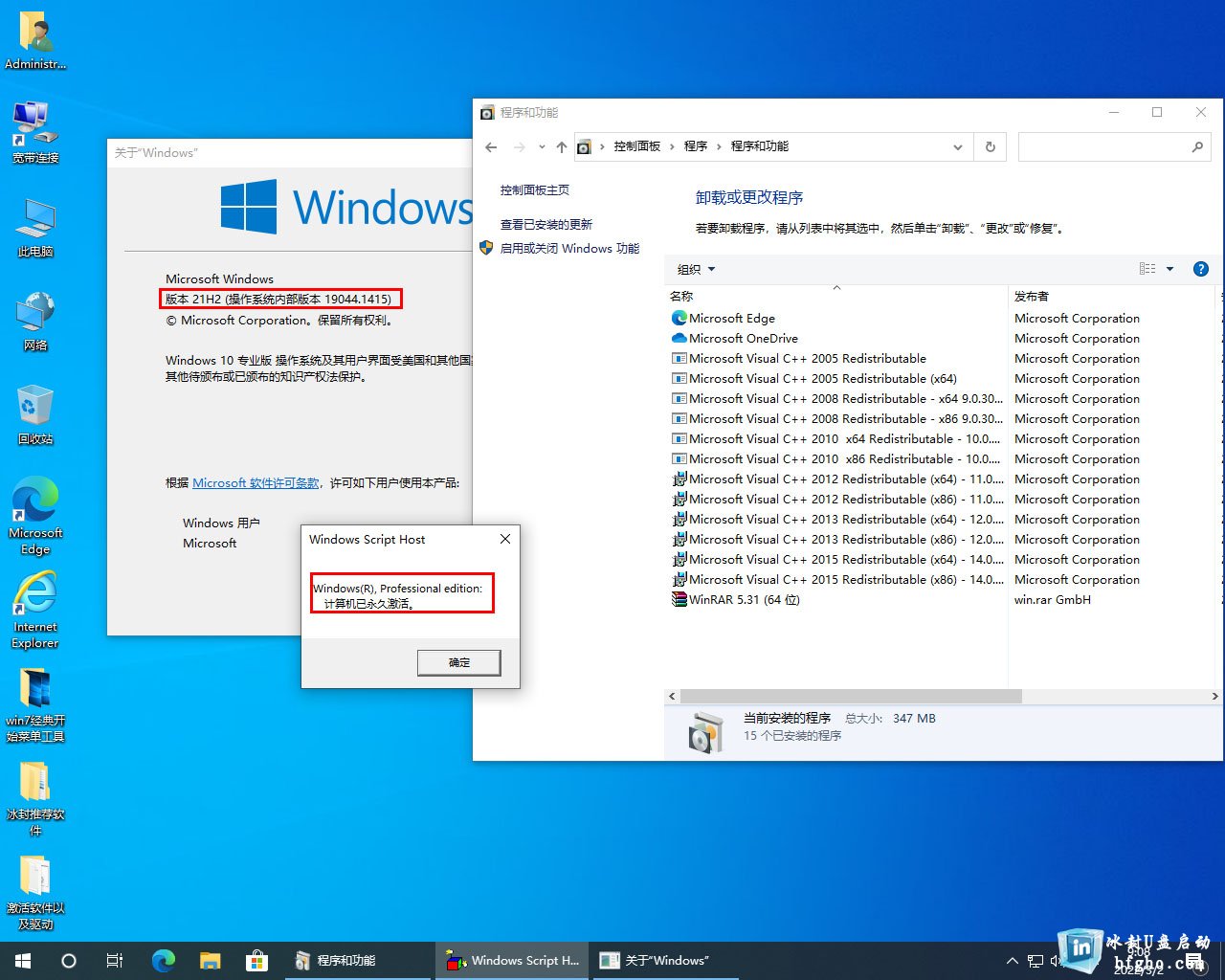
Task: Open Edge from the taskbar
Action: [x=164, y=961]
